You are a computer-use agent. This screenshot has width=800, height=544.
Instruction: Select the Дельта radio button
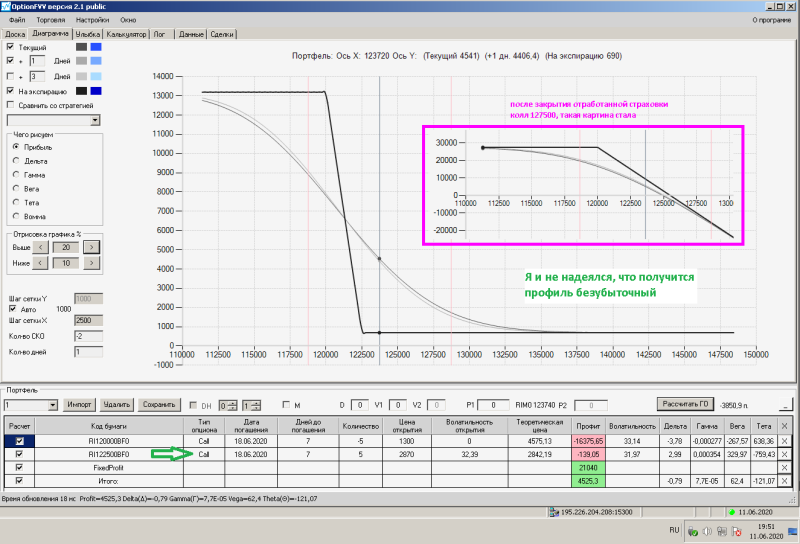tap(16, 160)
